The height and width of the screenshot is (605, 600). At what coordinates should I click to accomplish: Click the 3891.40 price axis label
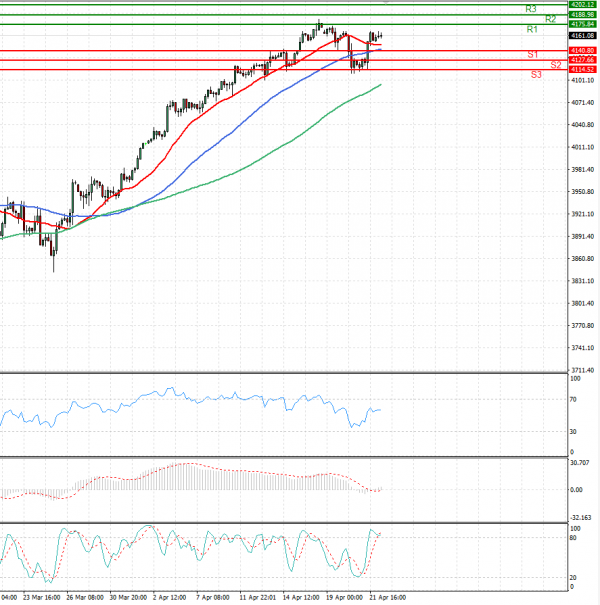pyautogui.click(x=582, y=237)
